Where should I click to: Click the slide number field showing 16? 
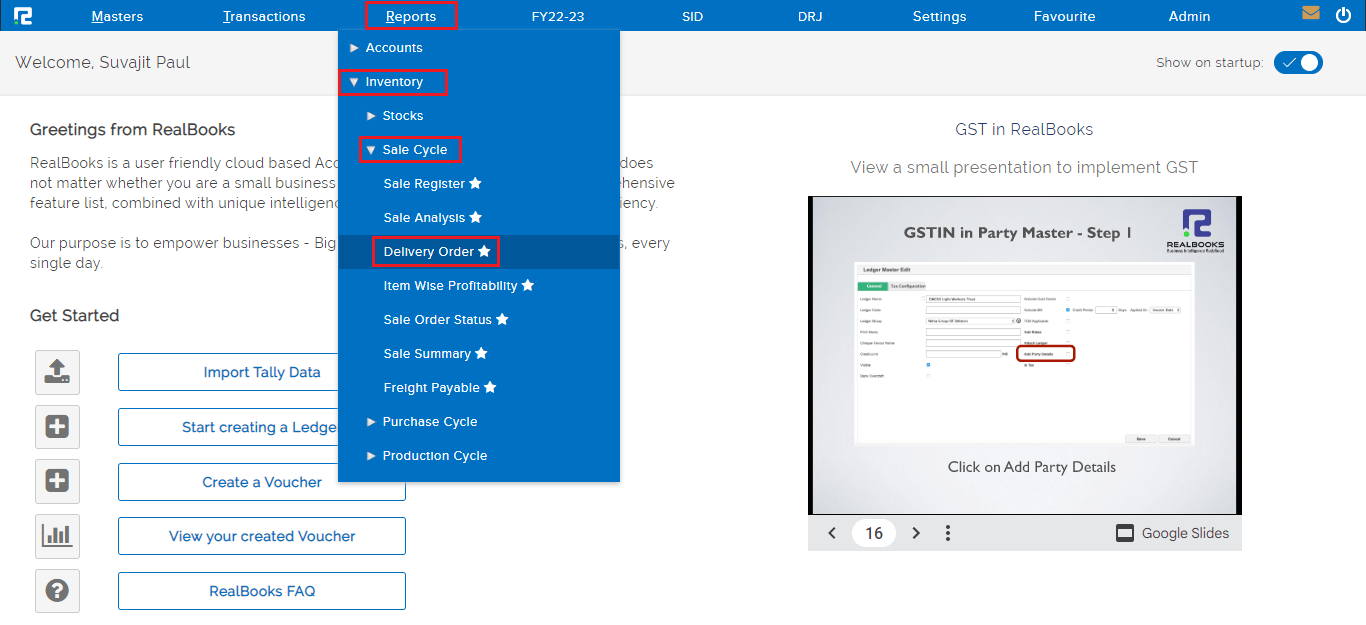[x=874, y=533]
